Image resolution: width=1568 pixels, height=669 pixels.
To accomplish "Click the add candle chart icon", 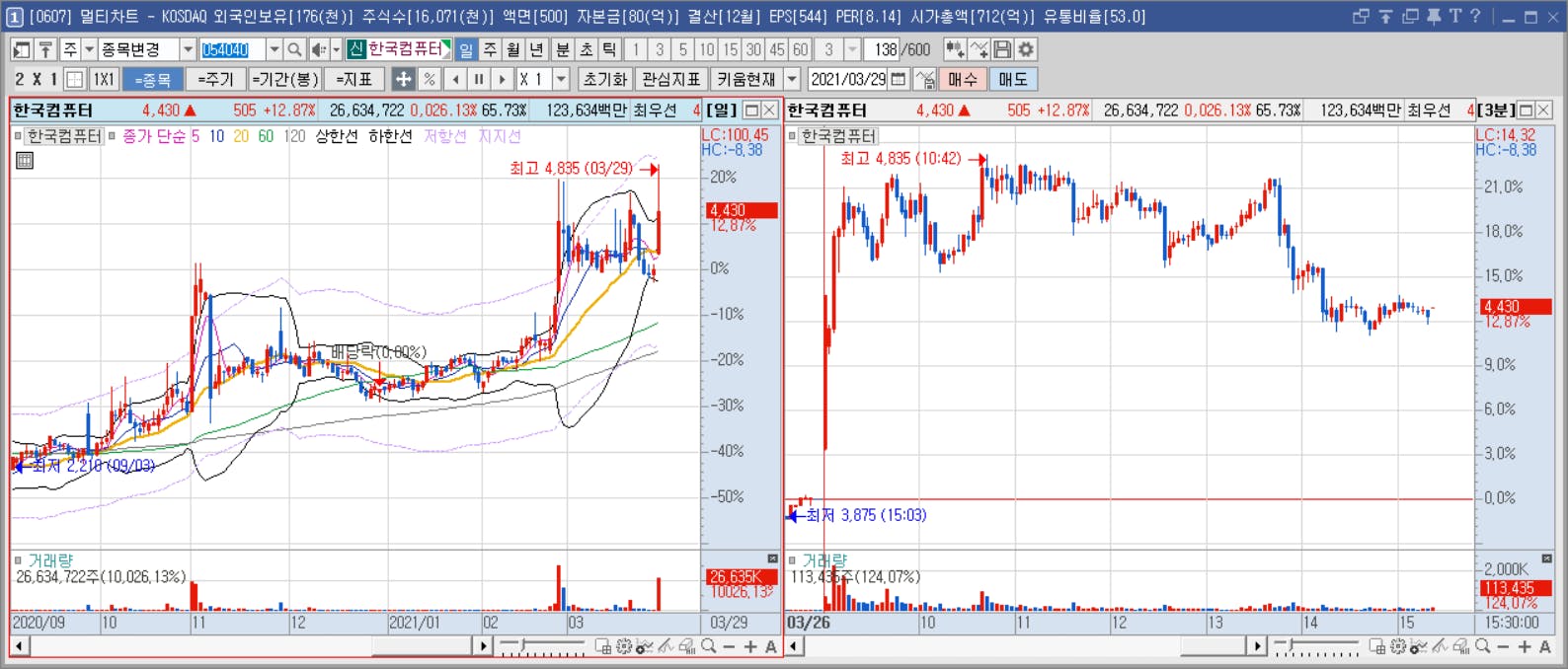I will click(x=955, y=49).
